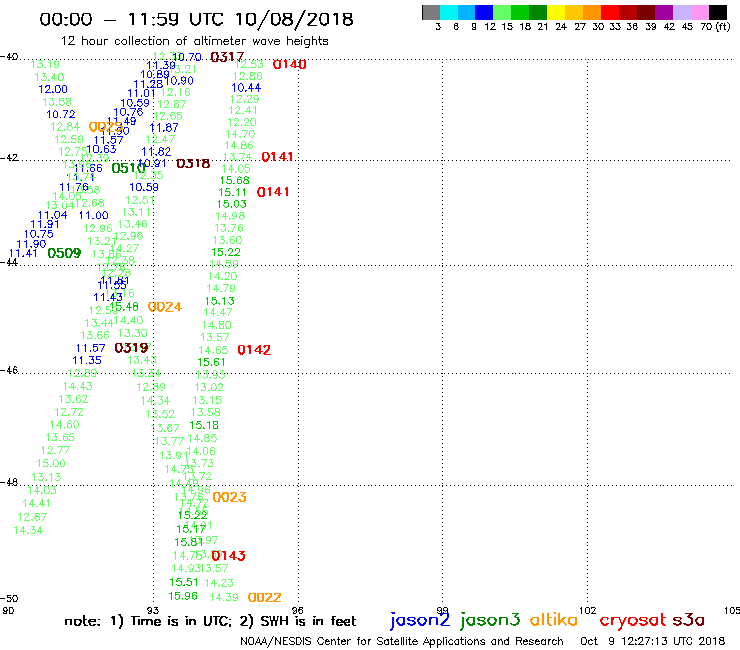Click the altika satellite legend label
The image size is (740, 650).
click(553, 619)
